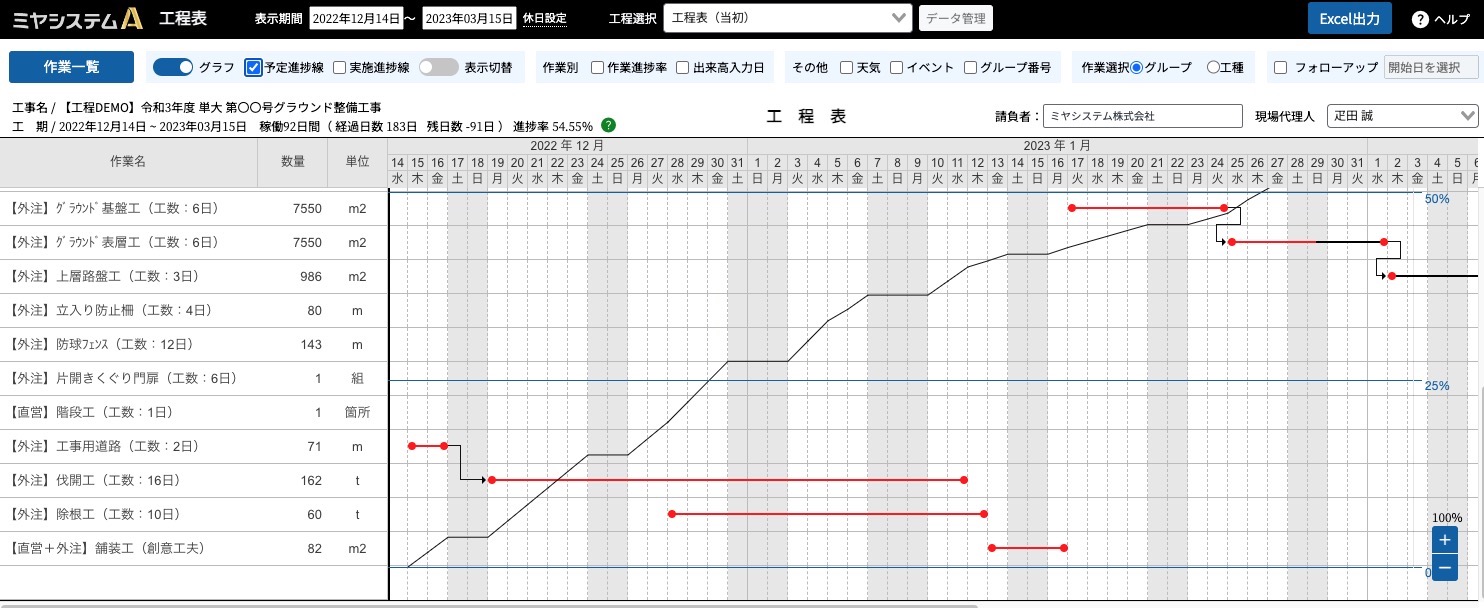1484x608 pixels.
Task: Open the 現場代理人 dropdown
Action: click(x=1402, y=116)
